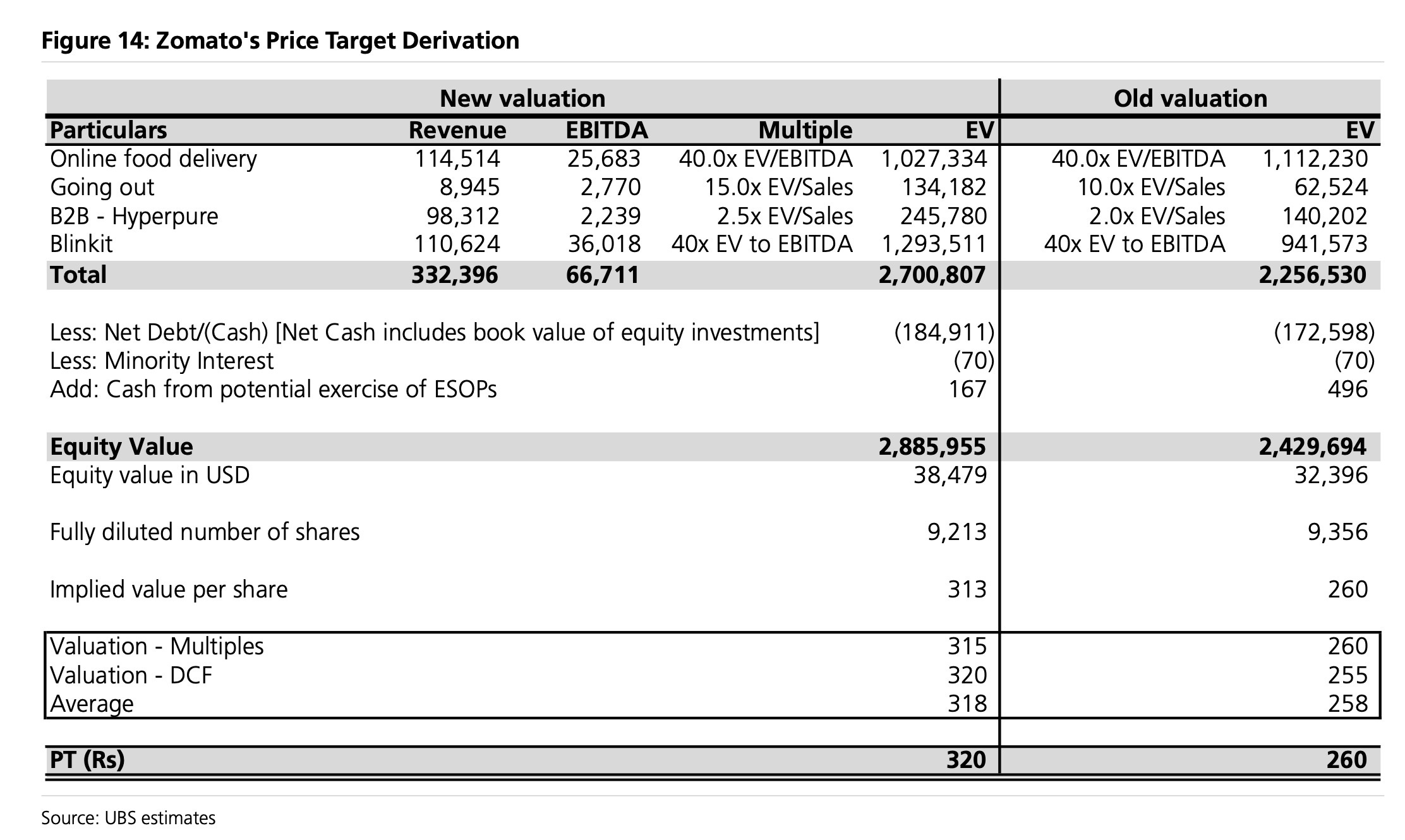Click total revenue 332,396
The height and width of the screenshot is (840, 1405).
455,275
